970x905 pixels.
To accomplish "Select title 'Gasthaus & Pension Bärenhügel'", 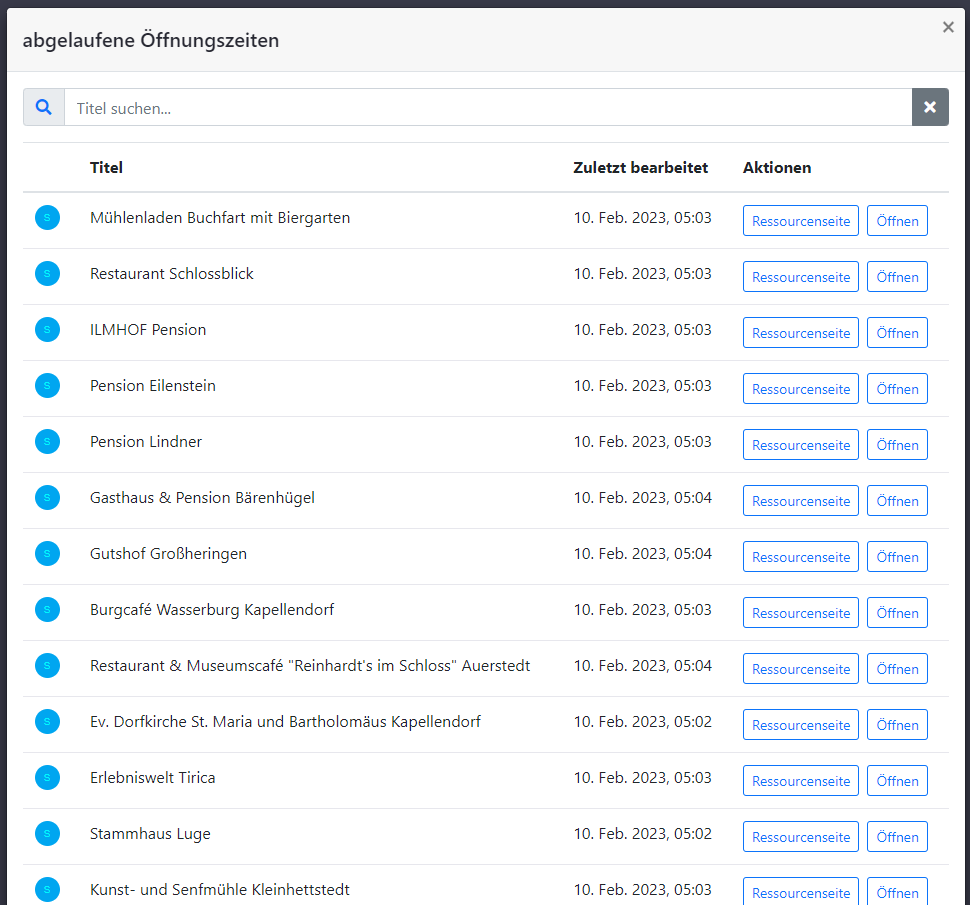I will point(202,498).
